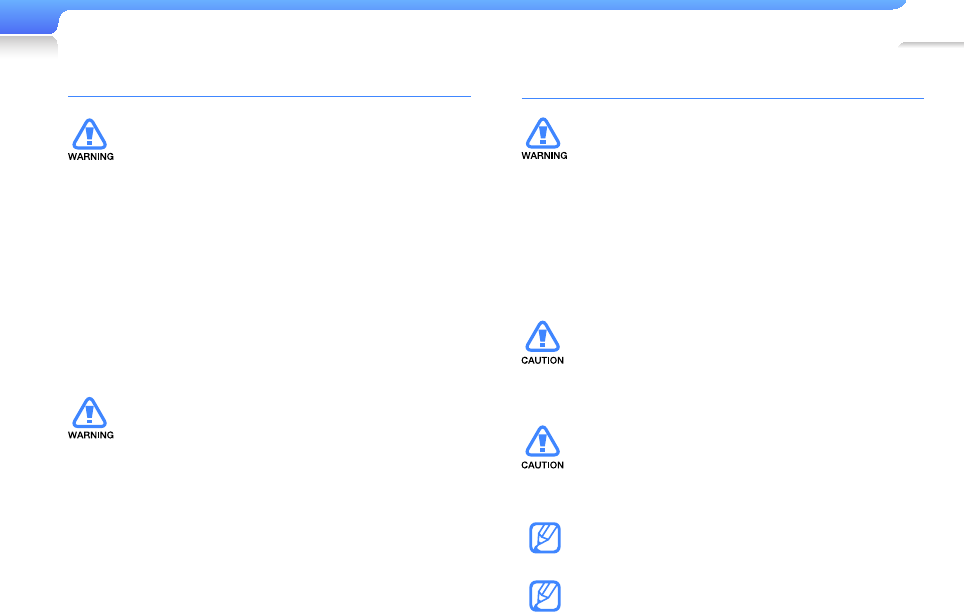Click the first CAUTION triangle icon
964x612 pixels.
pos(542,336)
